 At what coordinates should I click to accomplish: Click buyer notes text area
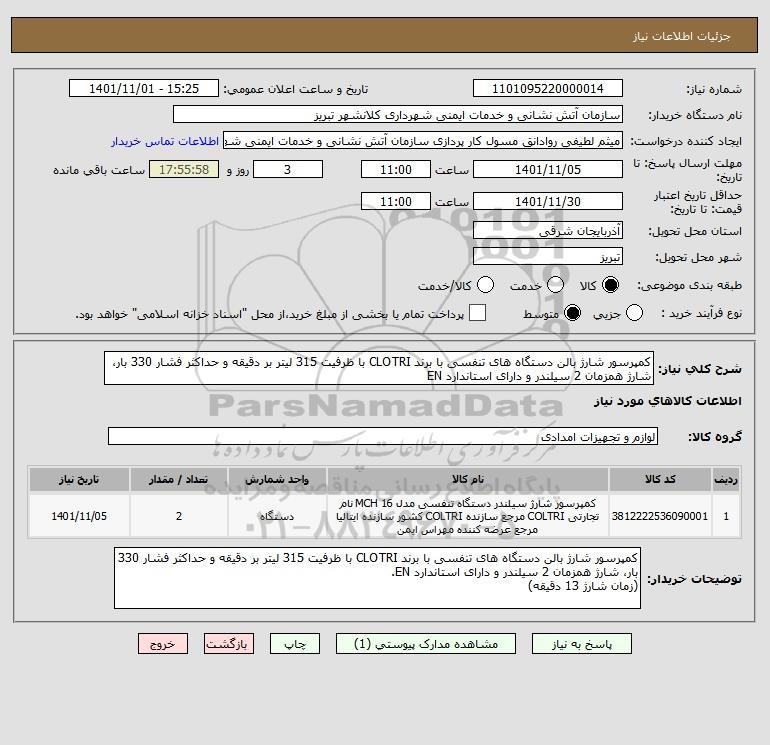click(x=377, y=578)
